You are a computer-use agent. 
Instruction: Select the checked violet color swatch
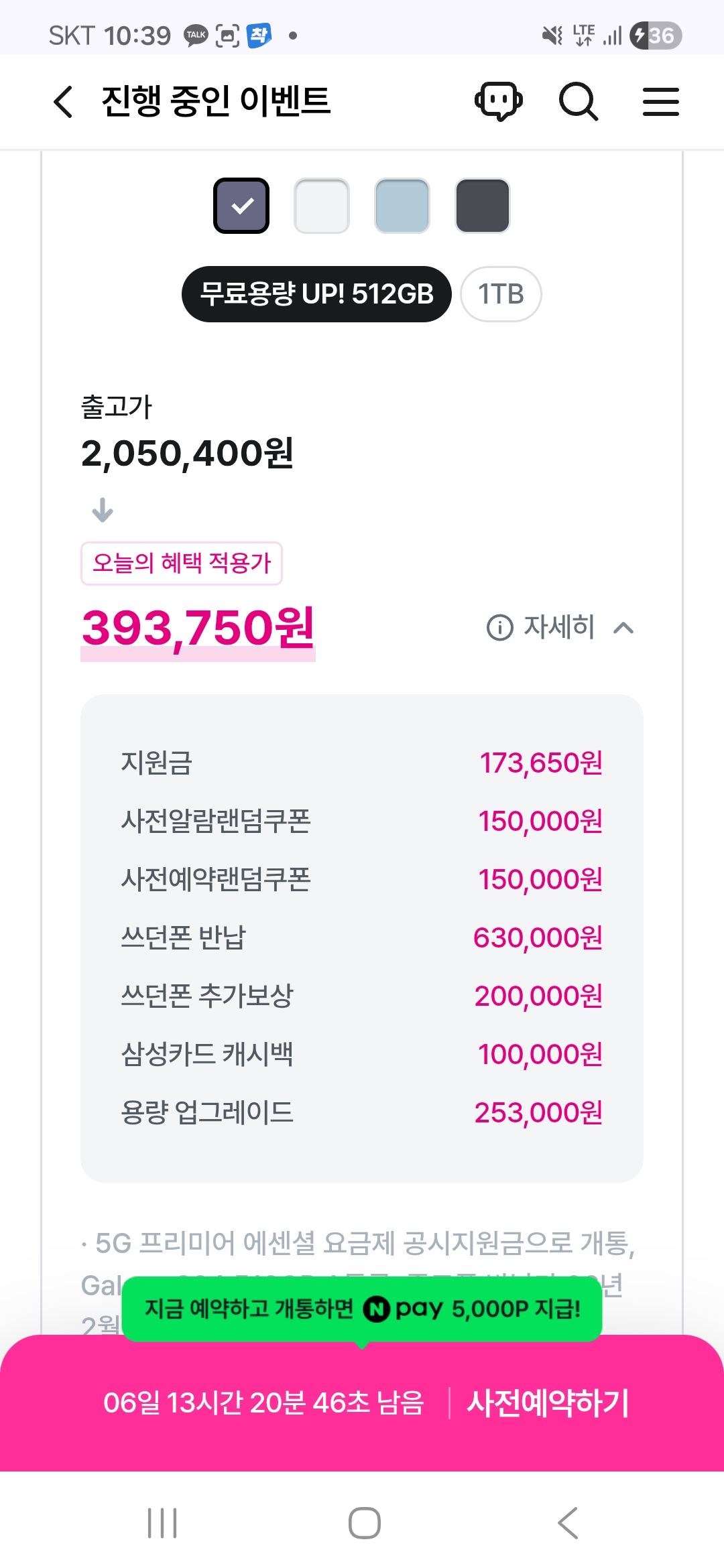pos(241,206)
